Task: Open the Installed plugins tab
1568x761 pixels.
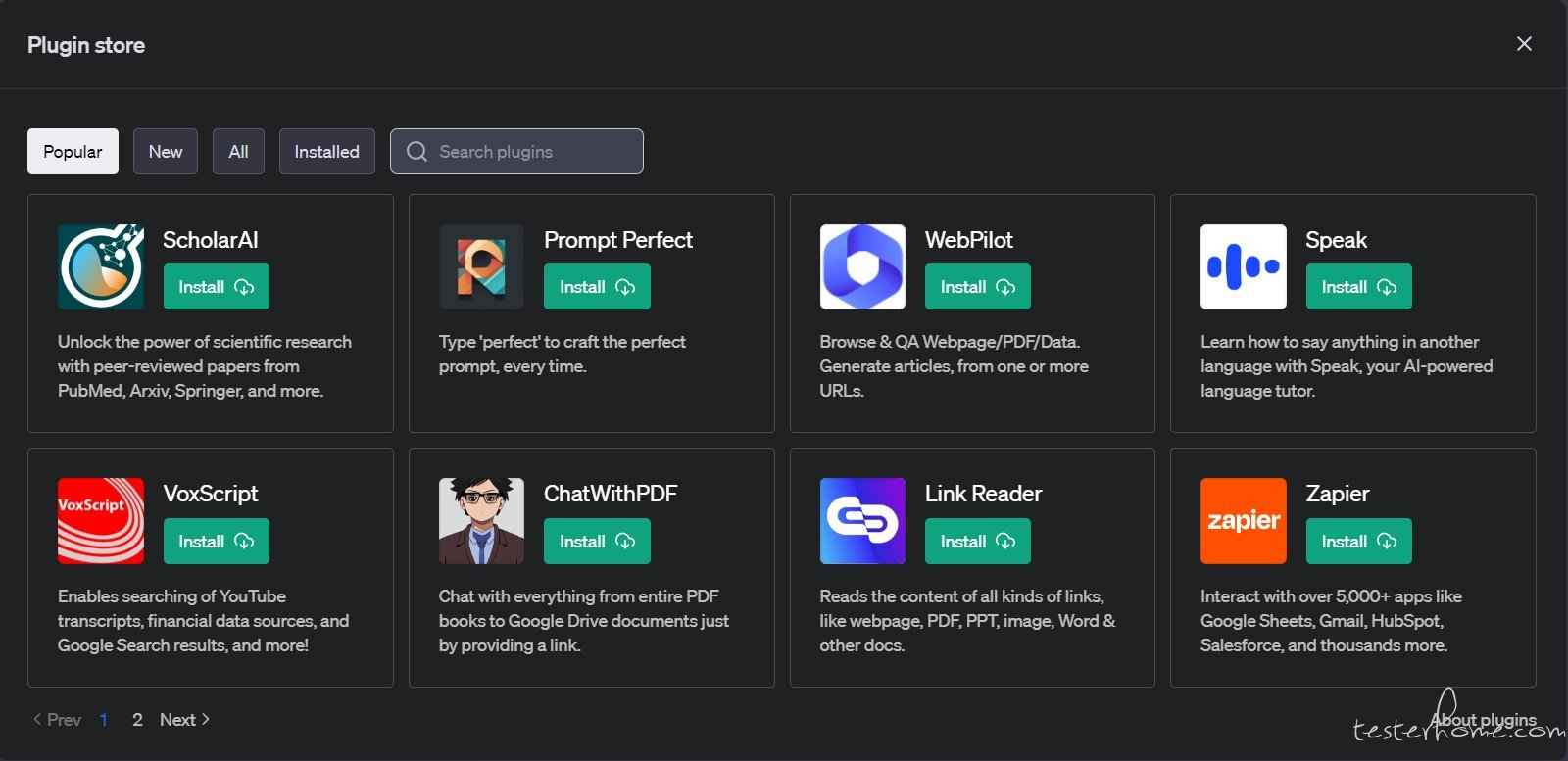Action: coord(326,152)
